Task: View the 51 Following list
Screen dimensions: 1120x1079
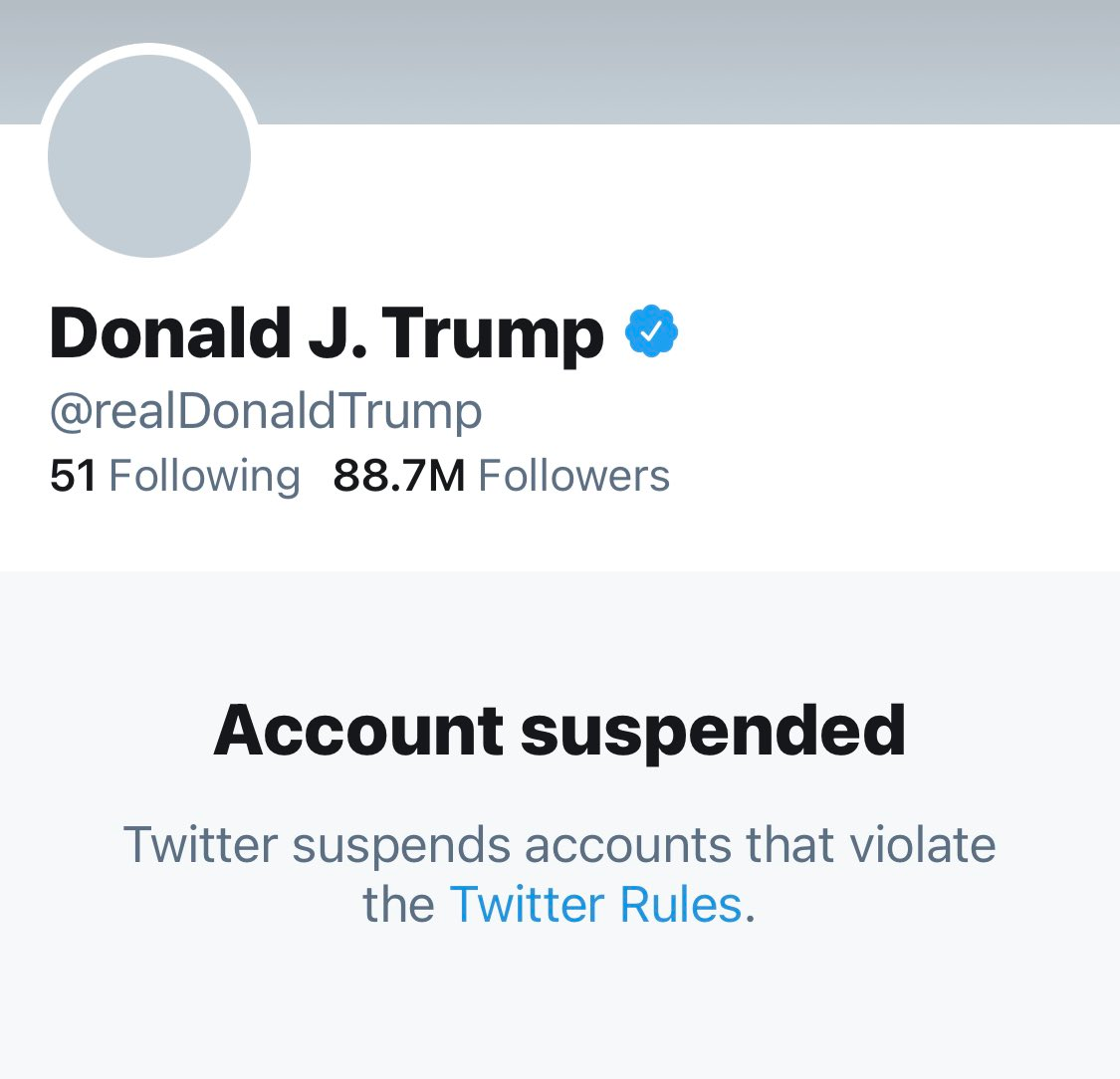Action: click(x=174, y=476)
